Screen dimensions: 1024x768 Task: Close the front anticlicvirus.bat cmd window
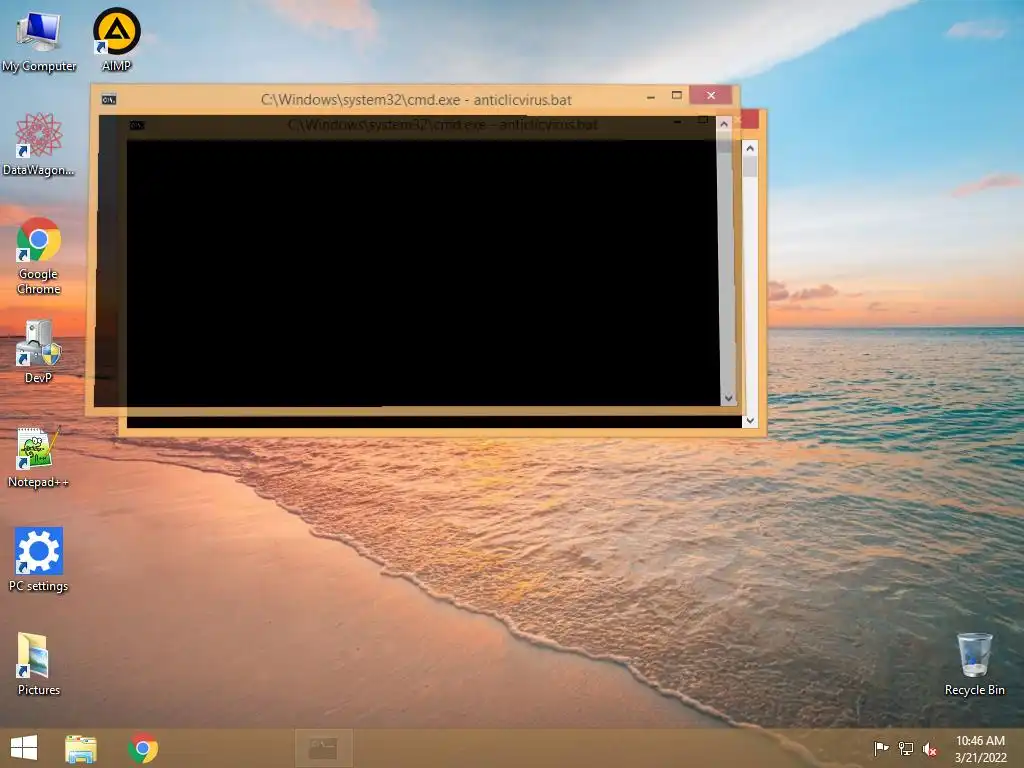tap(711, 95)
